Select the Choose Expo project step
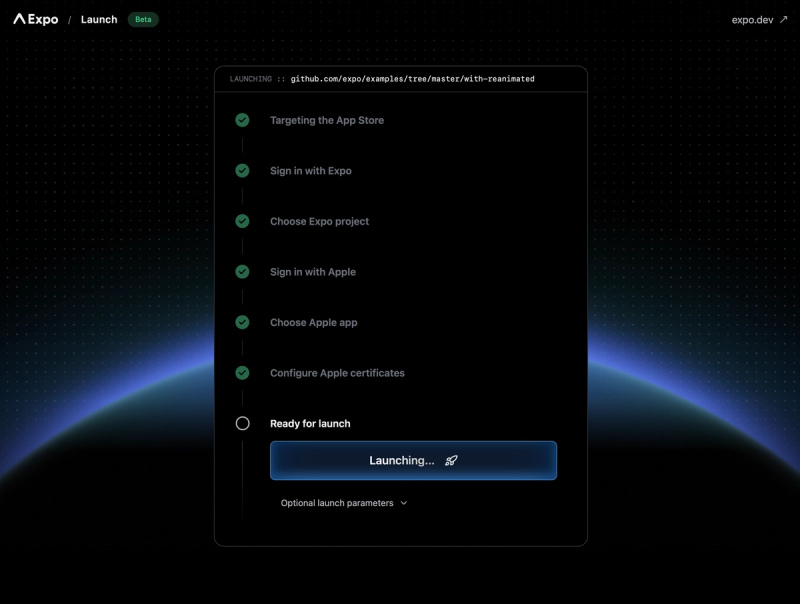 pyautogui.click(x=319, y=221)
